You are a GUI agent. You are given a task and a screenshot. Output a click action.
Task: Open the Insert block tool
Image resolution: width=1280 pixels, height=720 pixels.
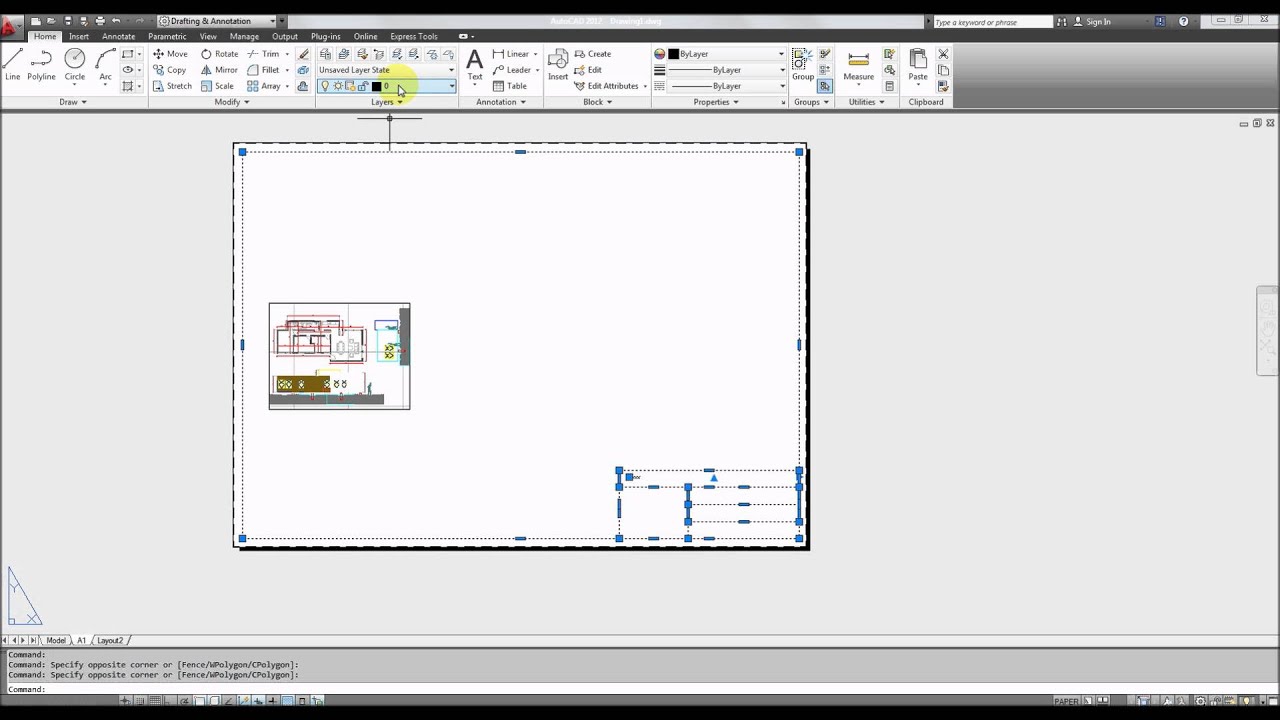(558, 64)
